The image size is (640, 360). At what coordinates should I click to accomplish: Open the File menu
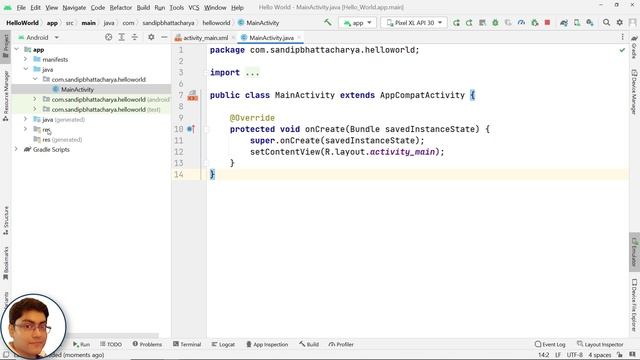(x=21, y=7)
